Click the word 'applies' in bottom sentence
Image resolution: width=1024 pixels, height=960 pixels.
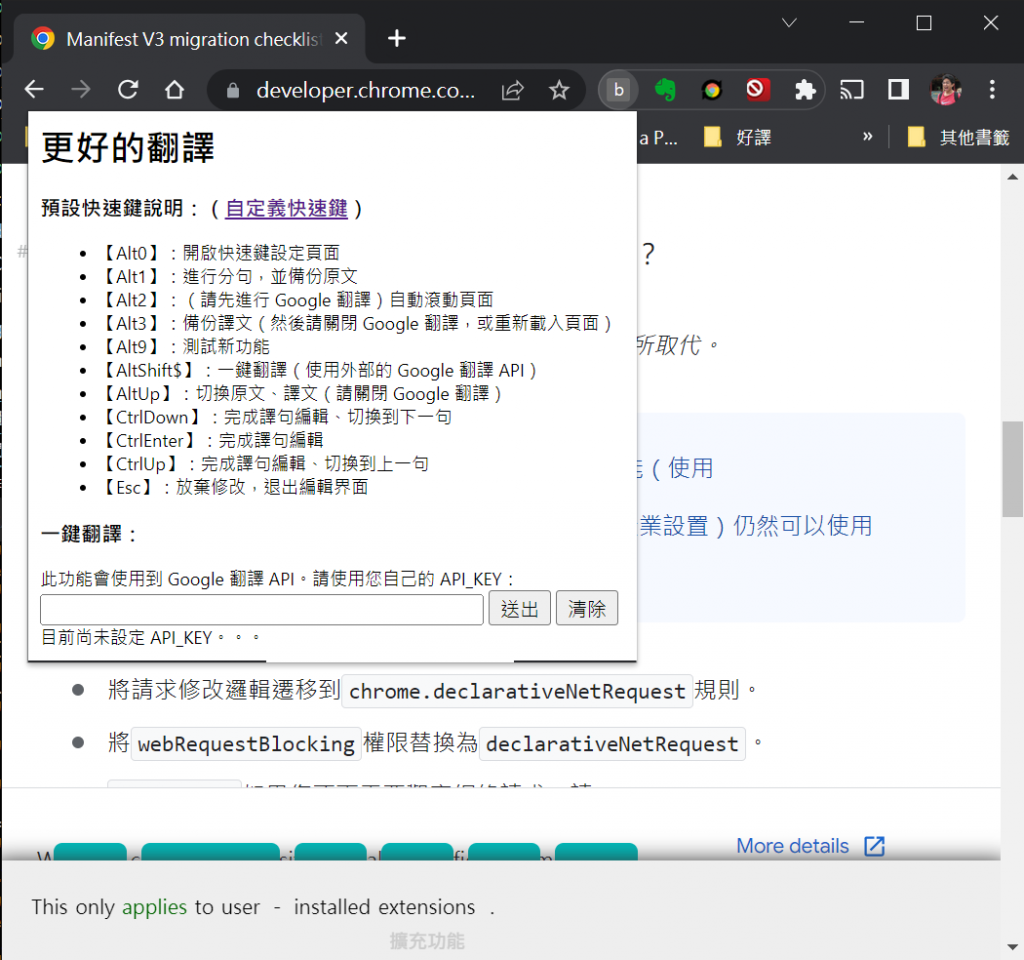click(x=154, y=906)
